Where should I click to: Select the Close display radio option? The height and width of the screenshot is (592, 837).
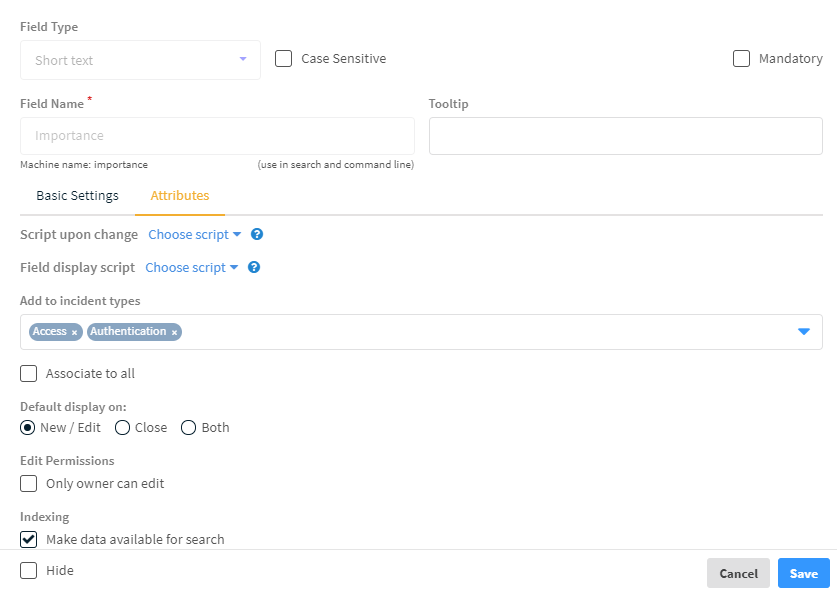click(123, 428)
